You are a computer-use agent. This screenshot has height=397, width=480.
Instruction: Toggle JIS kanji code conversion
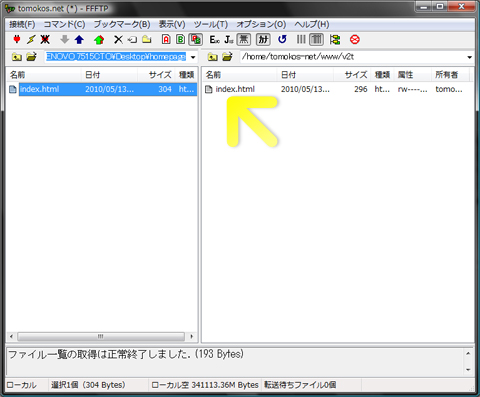pyautogui.click(x=229, y=40)
